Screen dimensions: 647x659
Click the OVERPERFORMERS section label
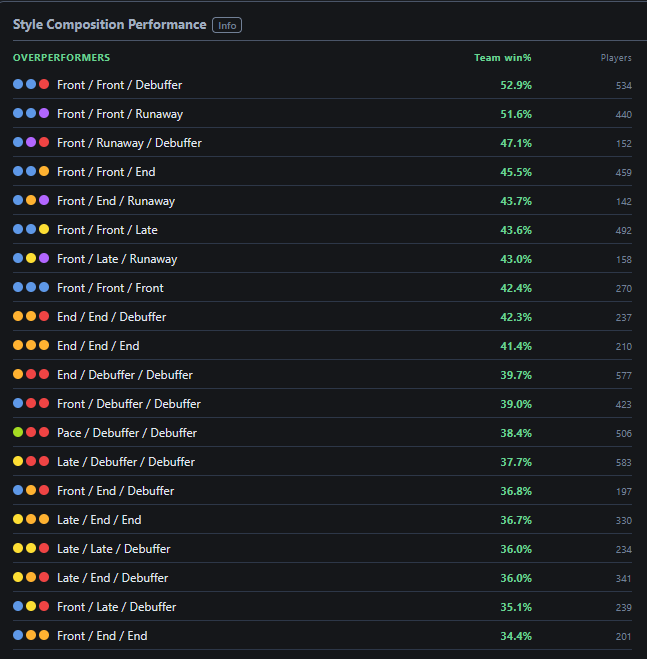pos(61,58)
